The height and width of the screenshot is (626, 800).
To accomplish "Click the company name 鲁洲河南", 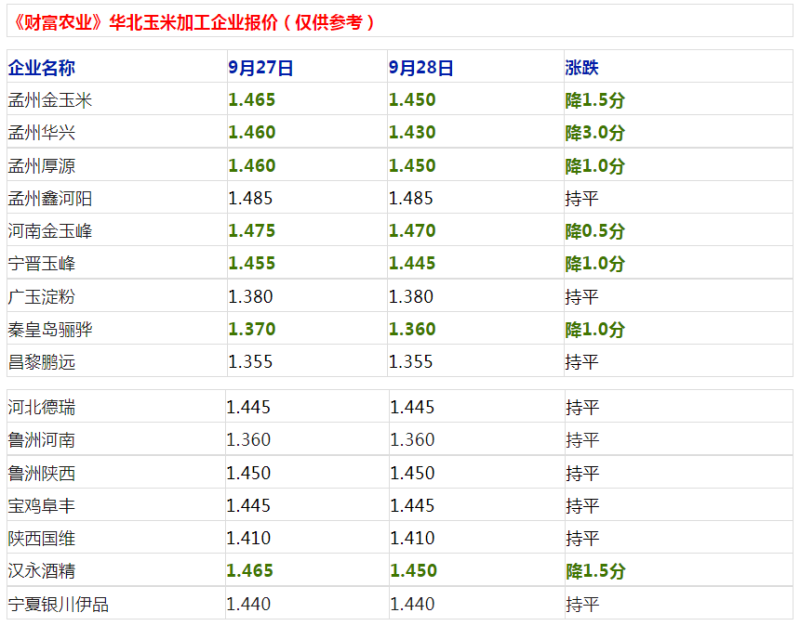I will [41, 440].
